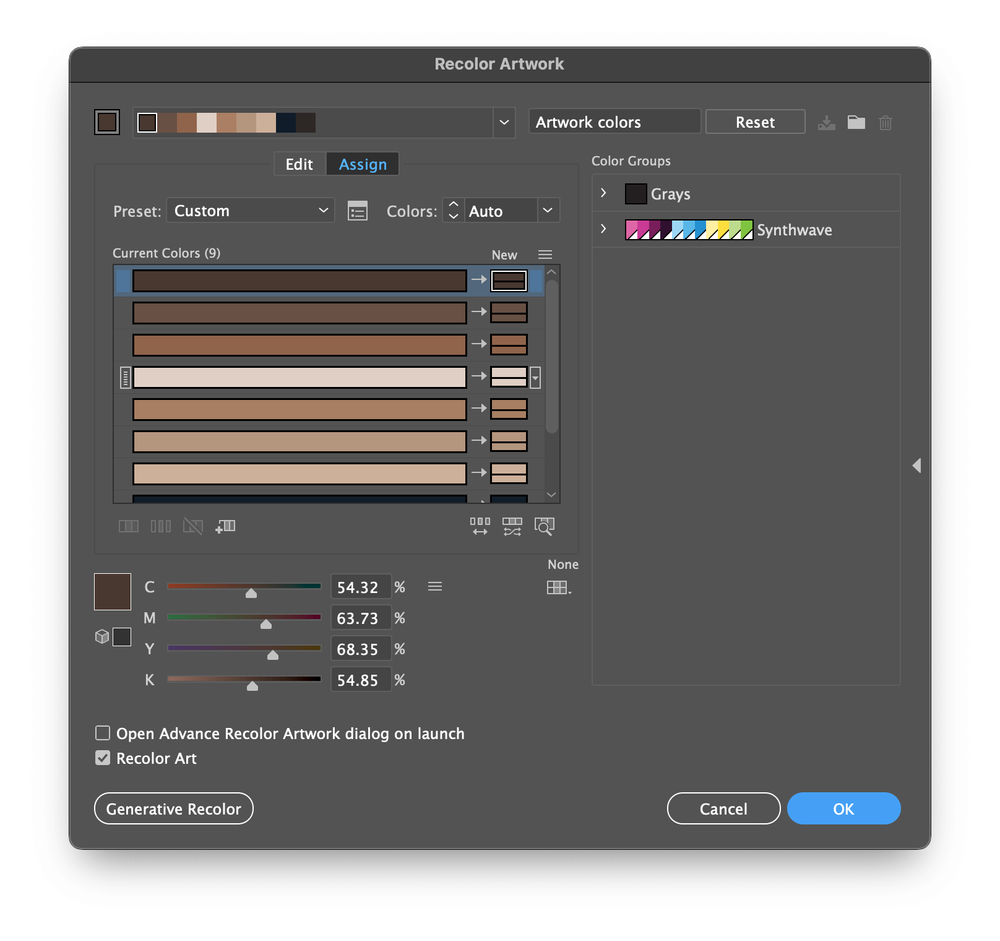Click the out-of-gamut cube warning icon
Screen dimensions: 1000x941
[x=102, y=636]
